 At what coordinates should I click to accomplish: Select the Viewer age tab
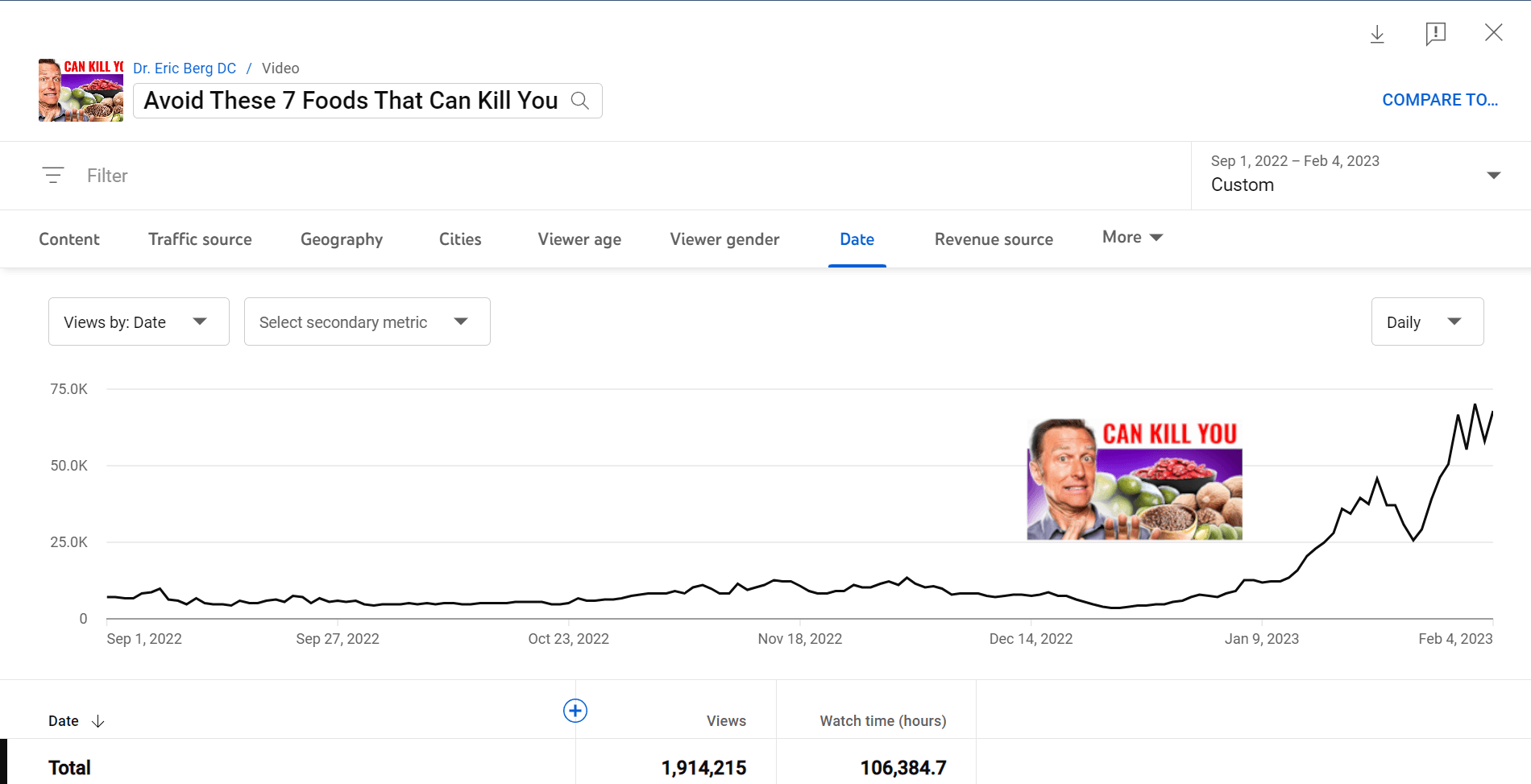point(579,239)
